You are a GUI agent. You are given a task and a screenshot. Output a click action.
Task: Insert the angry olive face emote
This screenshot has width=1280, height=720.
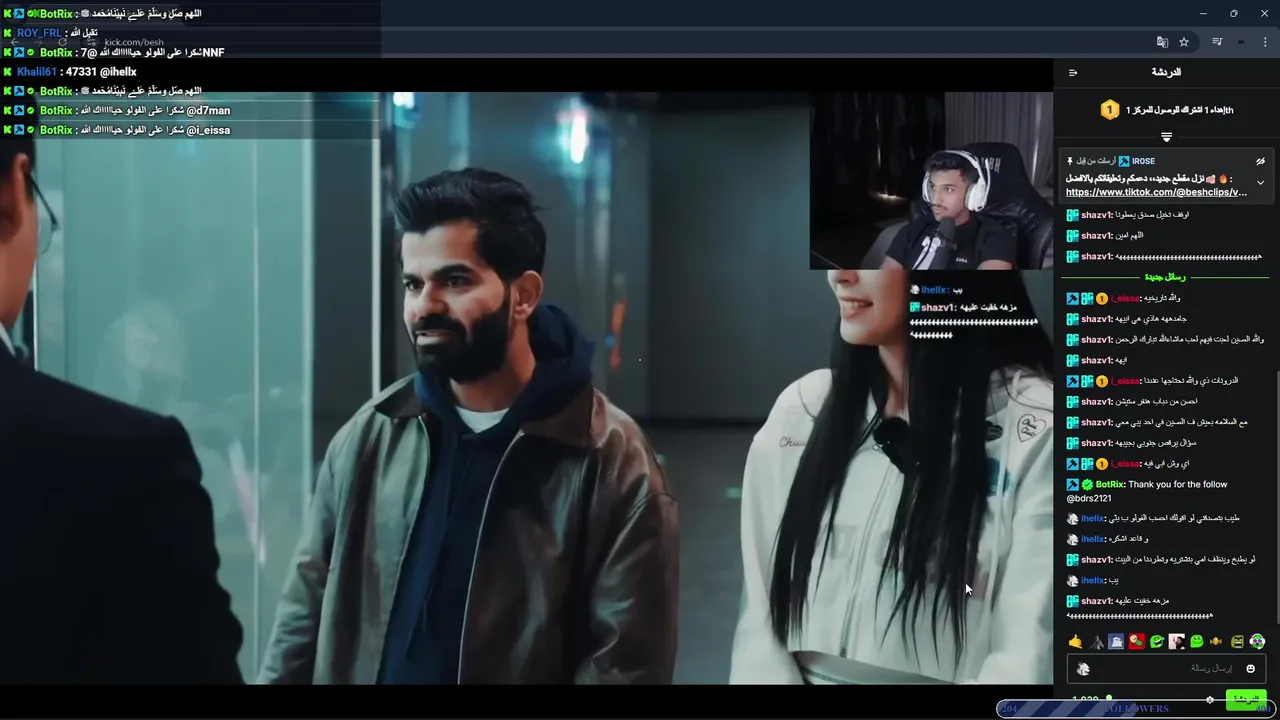(x=1237, y=641)
